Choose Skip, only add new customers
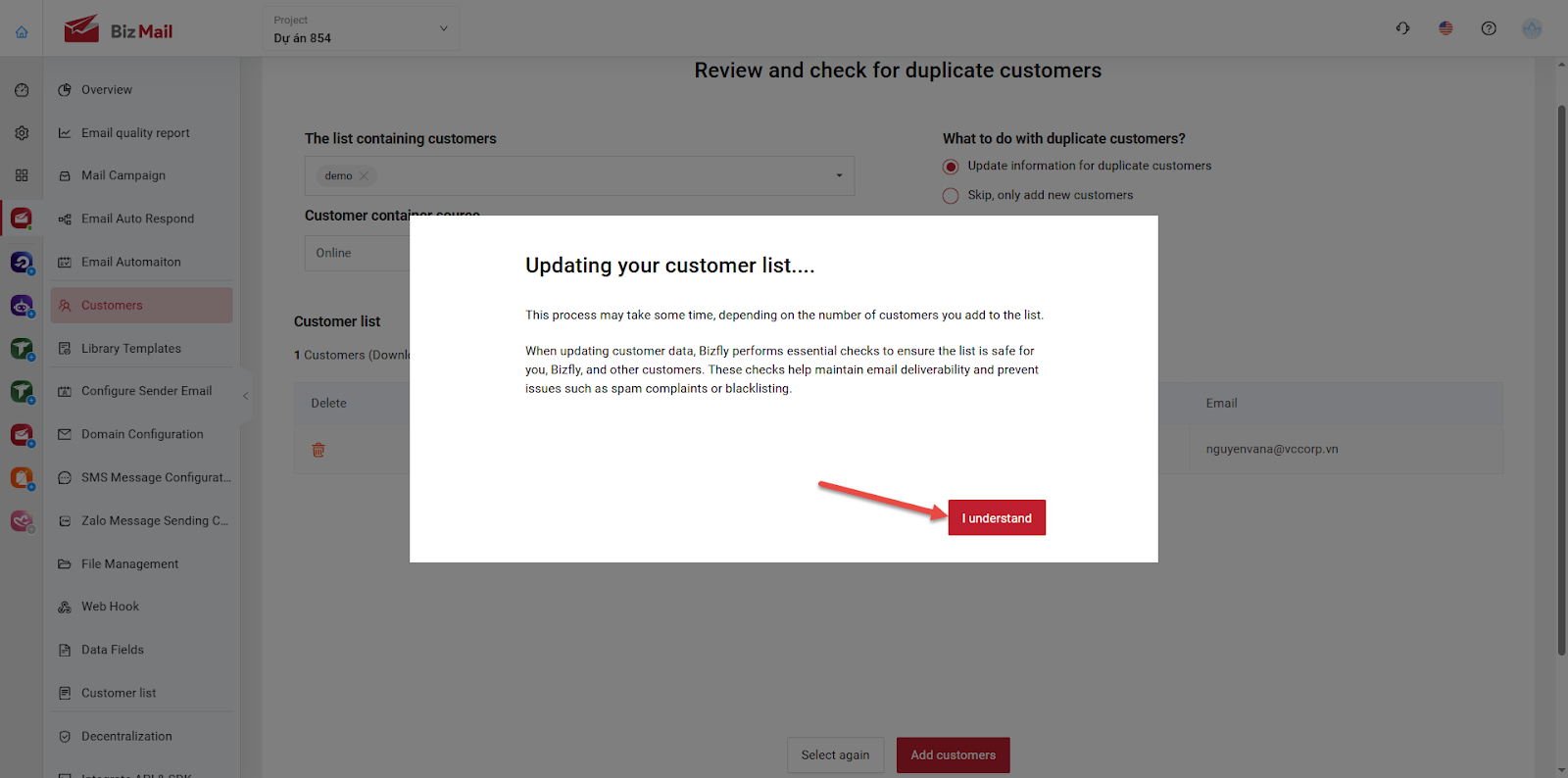 (x=951, y=196)
